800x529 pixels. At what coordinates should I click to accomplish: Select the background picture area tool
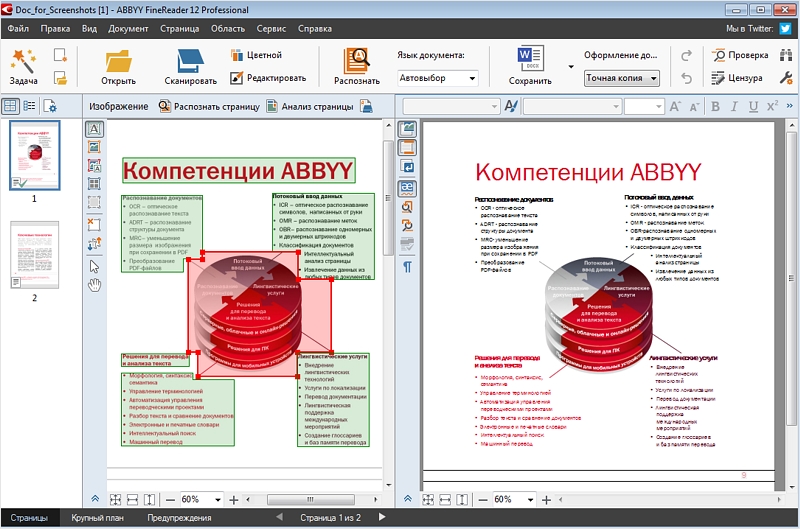(94, 165)
